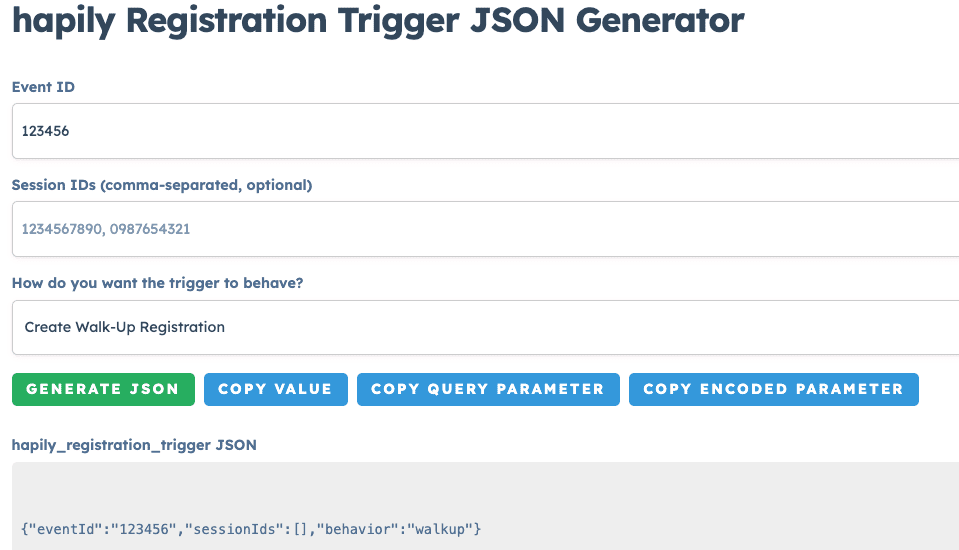Click the Event ID label
Screen dimensions: 959x550
[x=43, y=87]
